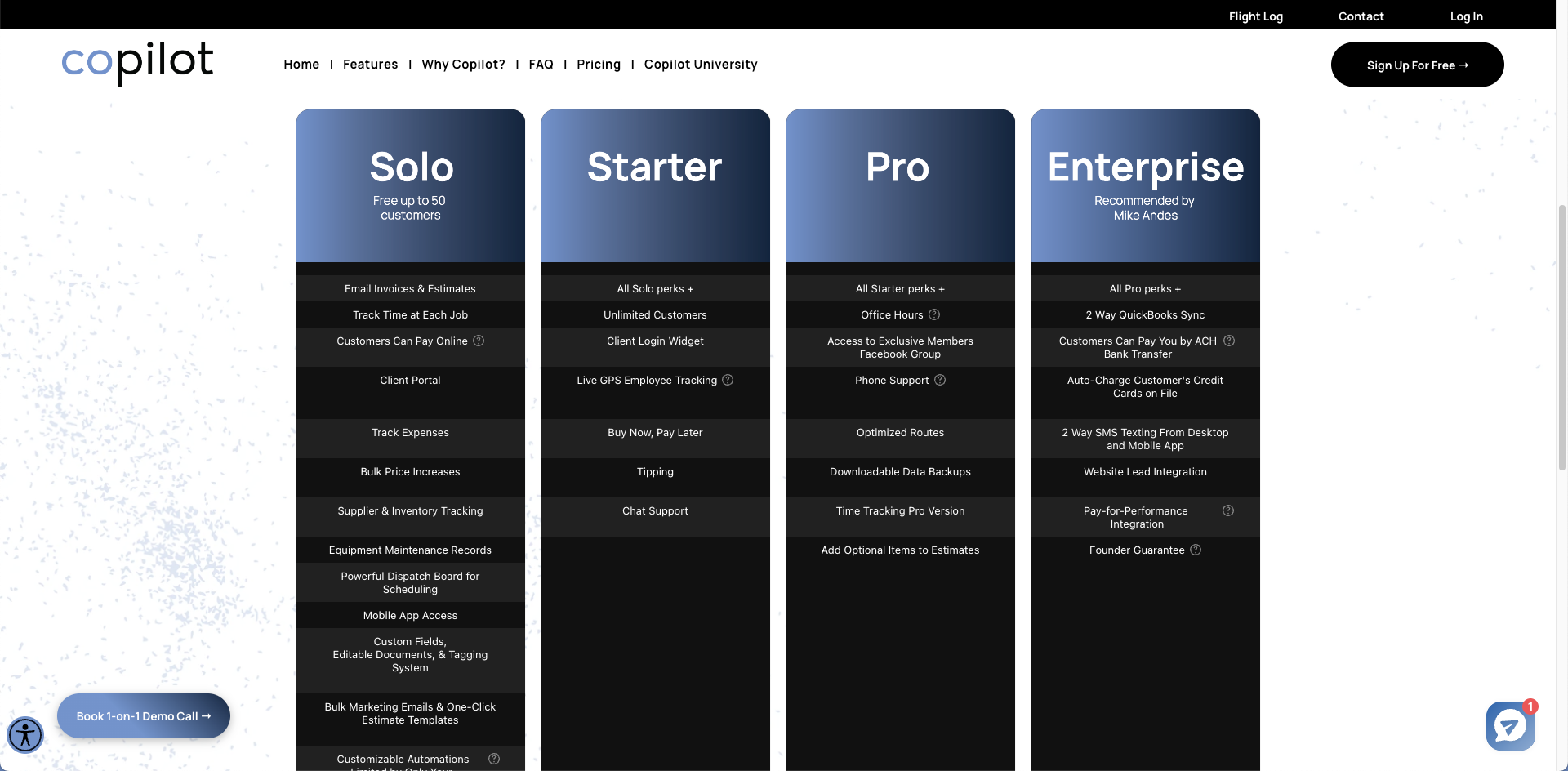Click 'Website Lead Integration' text
This screenshot has width=1568, height=771.
click(1146, 471)
